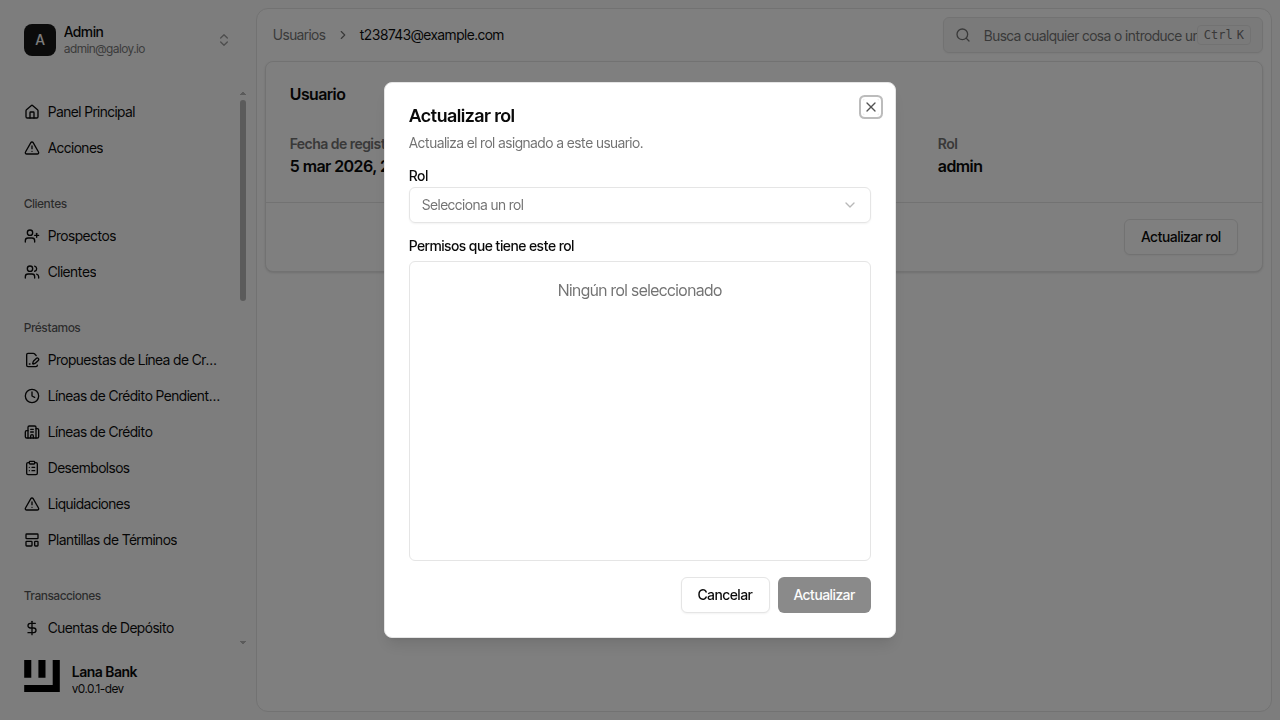Click the clock icon for Líneas de Crédito Pendientes
This screenshot has height=720, width=1280.
(31, 395)
